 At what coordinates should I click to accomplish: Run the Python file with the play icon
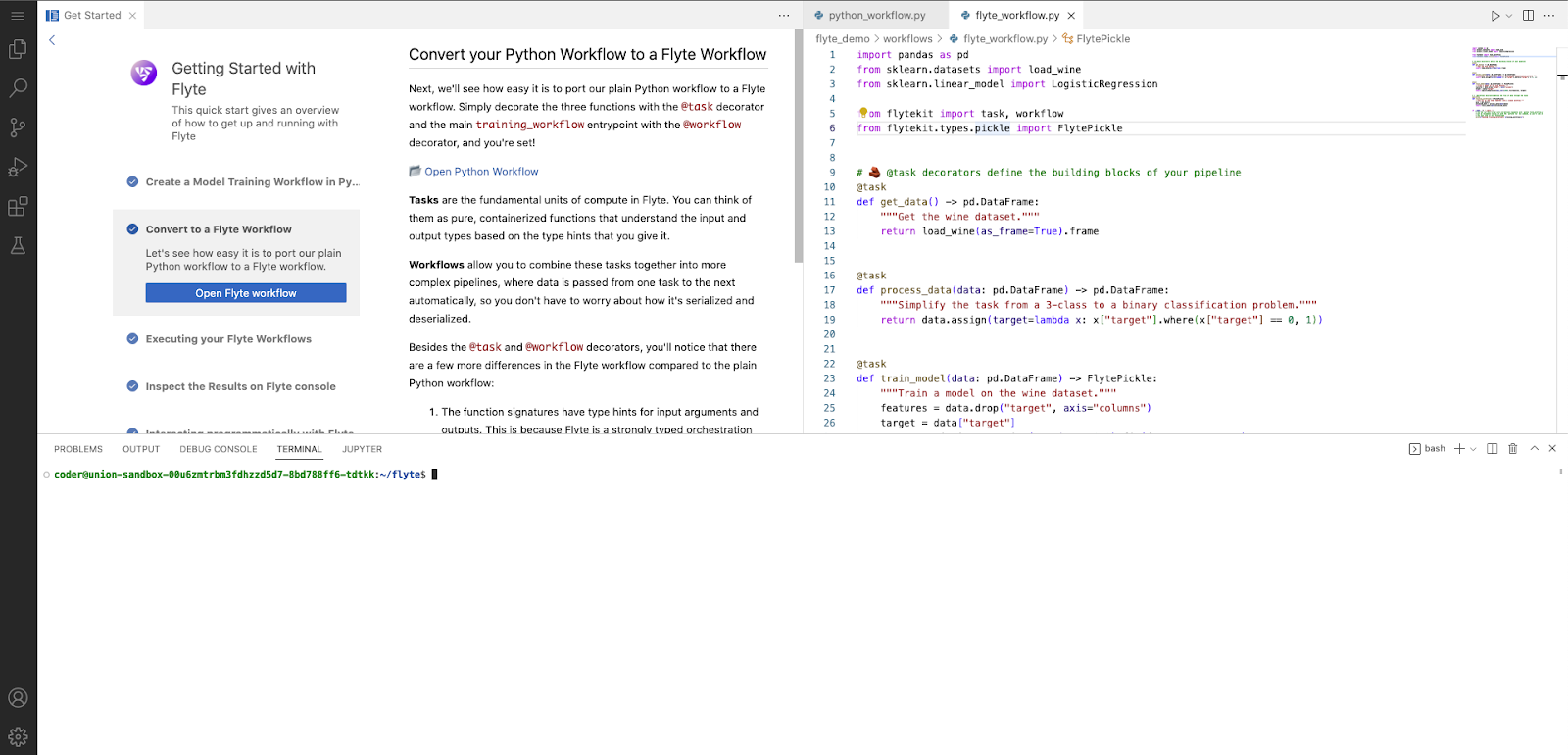[1495, 16]
